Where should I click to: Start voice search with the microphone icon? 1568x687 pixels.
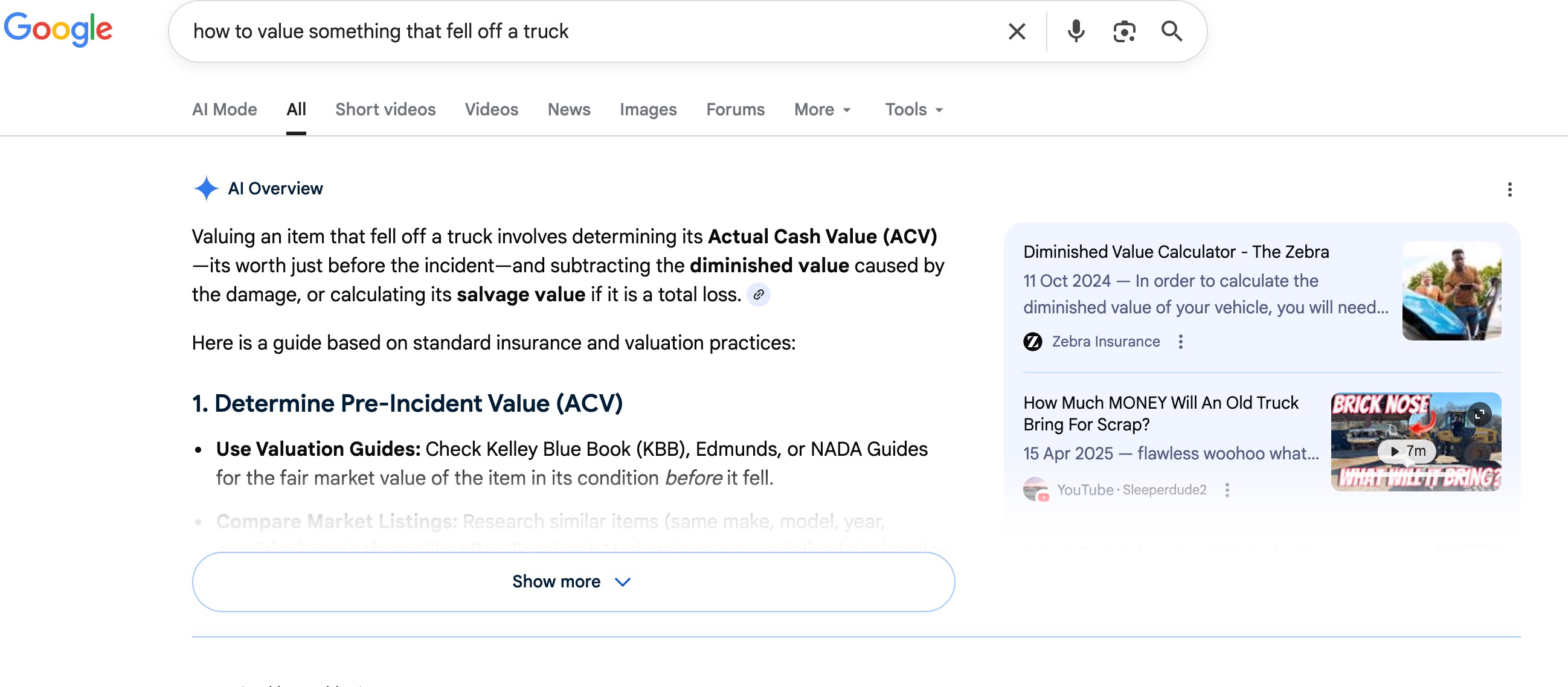click(1076, 31)
